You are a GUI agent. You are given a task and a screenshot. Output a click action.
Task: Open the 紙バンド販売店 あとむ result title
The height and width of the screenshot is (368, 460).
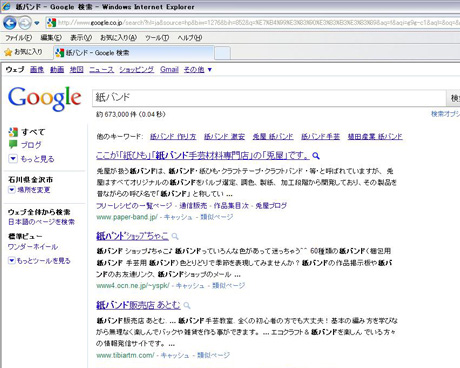pyautogui.click(x=138, y=305)
